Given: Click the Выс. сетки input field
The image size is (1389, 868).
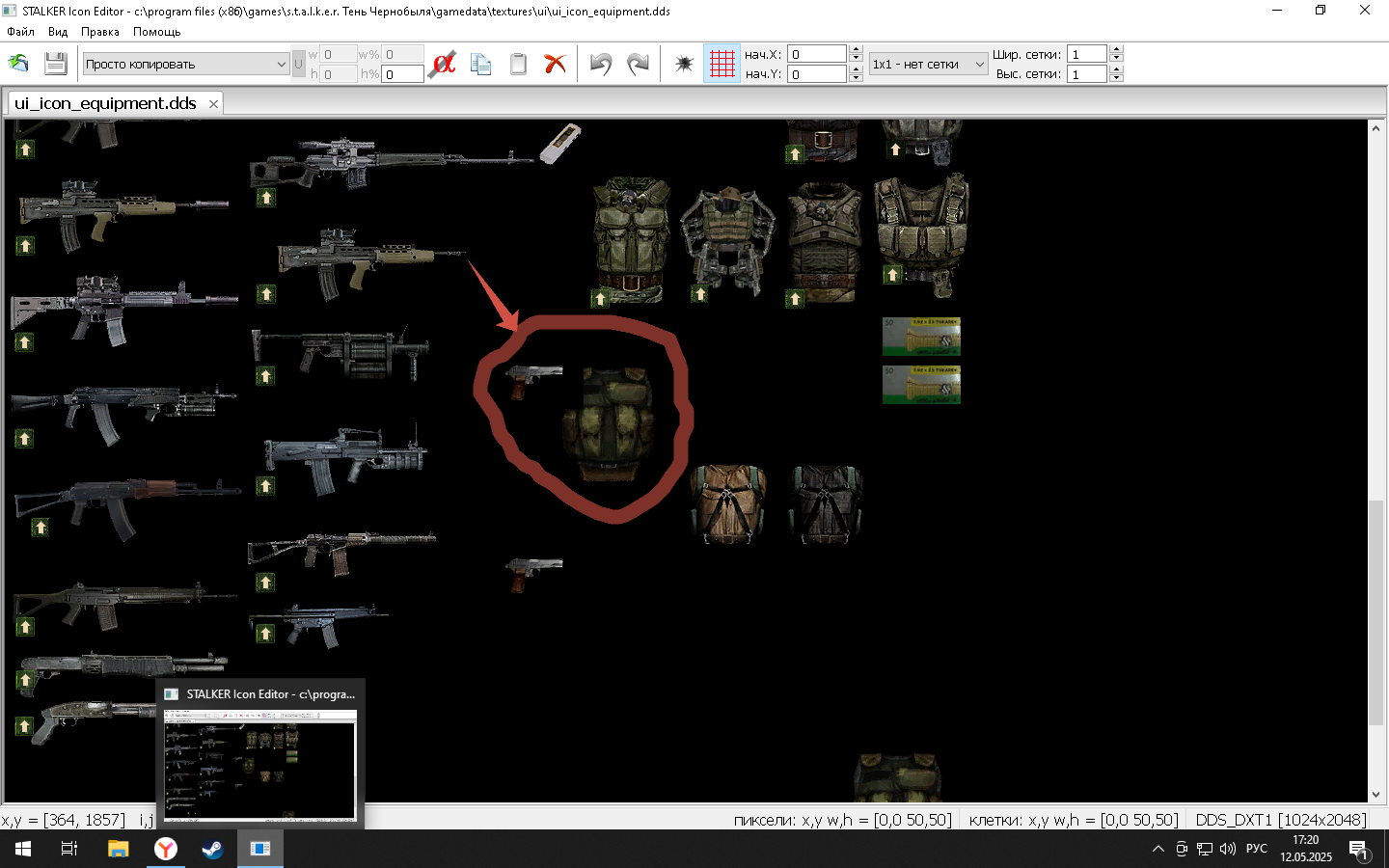Looking at the screenshot, I should tap(1087, 74).
